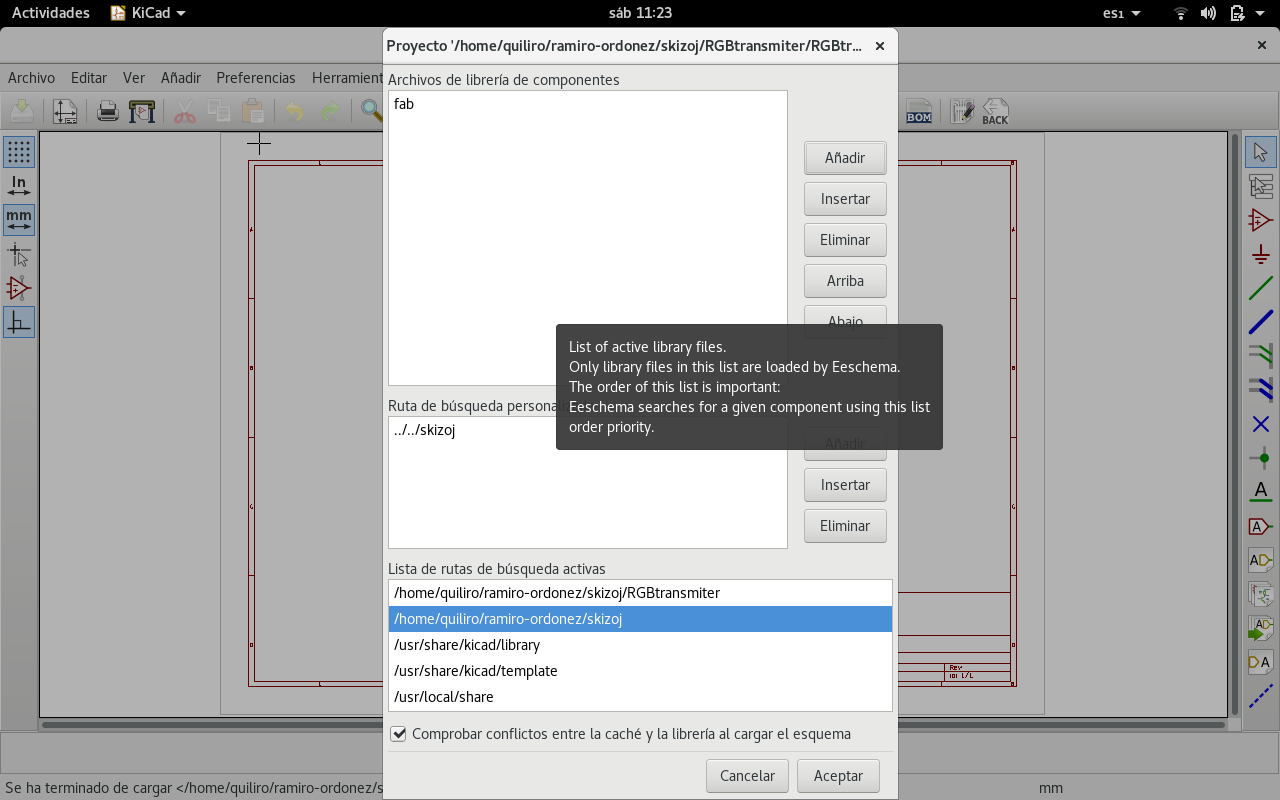Image resolution: width=1280 pixels, height=800 pixels.
Task: Select the Place component tool
Action: [1261, 220]
